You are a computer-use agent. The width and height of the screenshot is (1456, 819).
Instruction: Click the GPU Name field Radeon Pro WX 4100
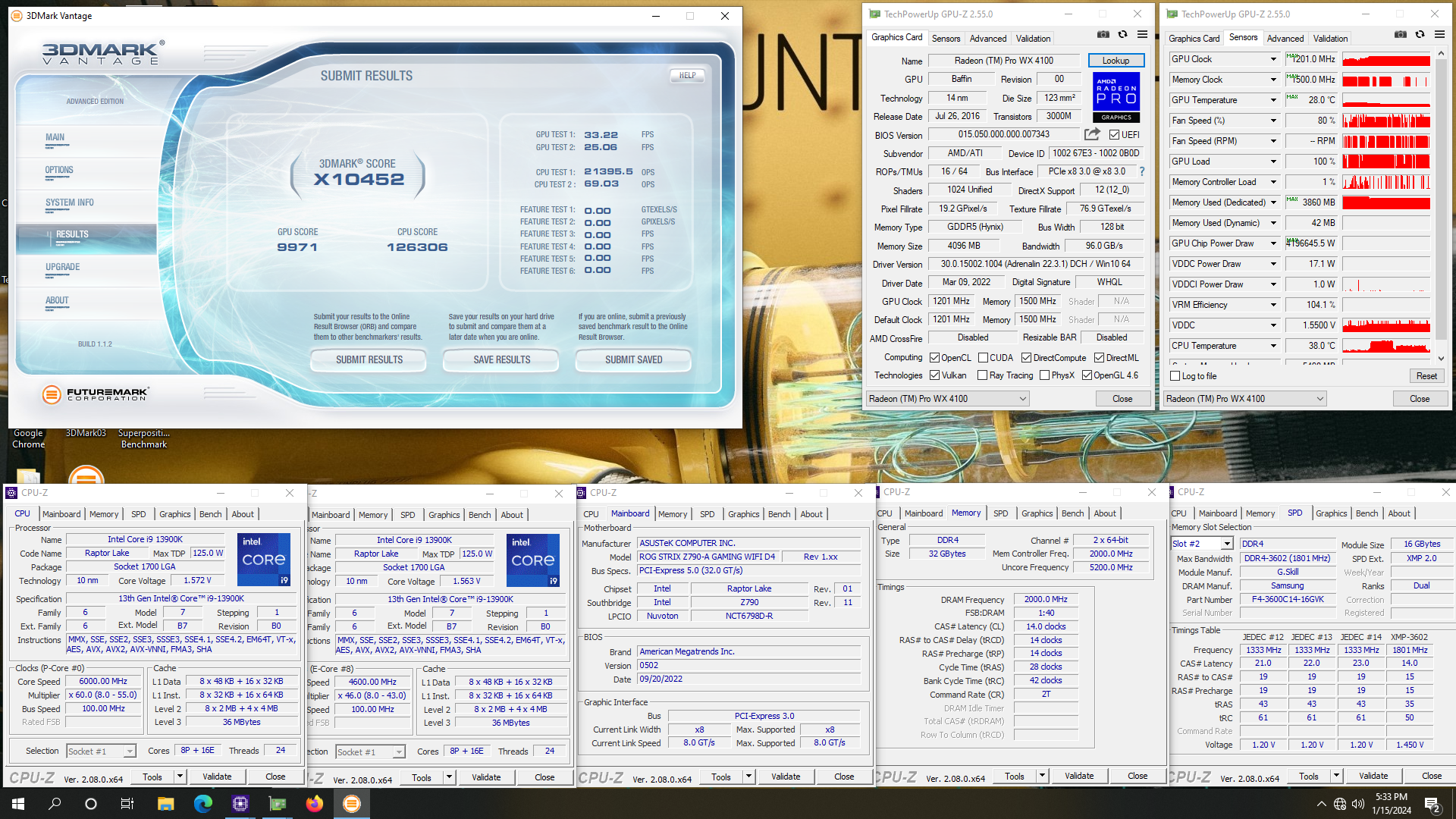[1004, 61]
